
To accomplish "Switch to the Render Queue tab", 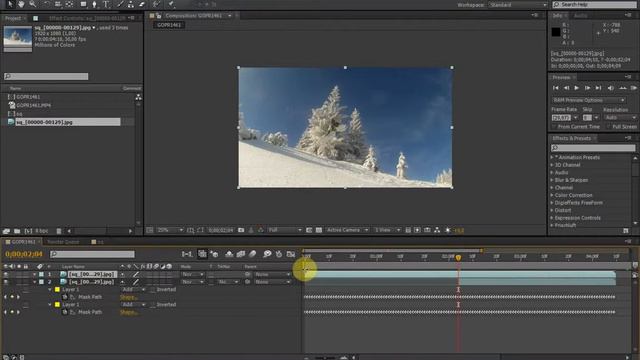I will tap(63, 242).
